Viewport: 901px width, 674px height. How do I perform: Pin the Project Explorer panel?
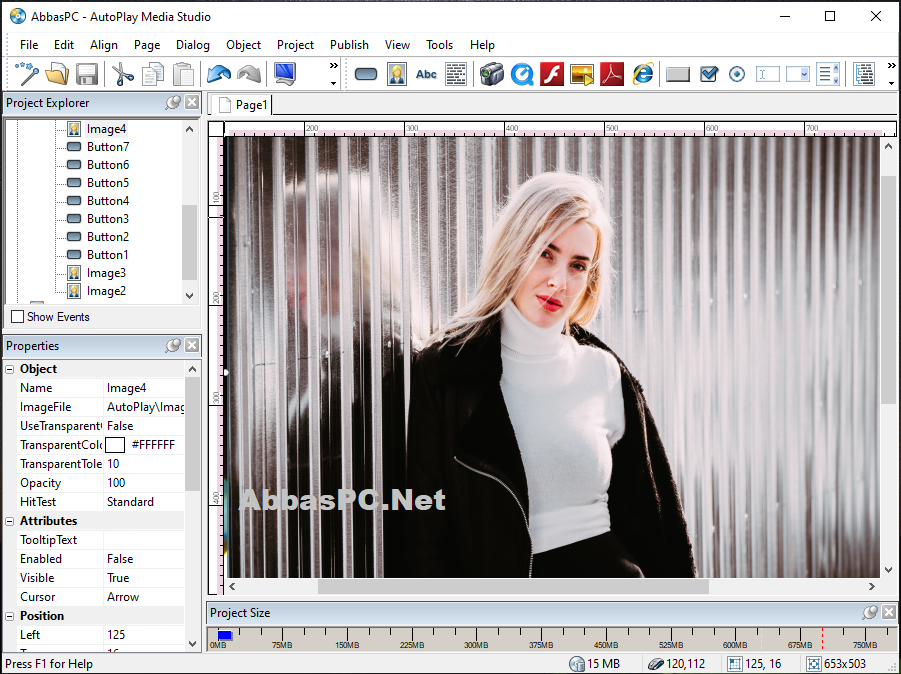coord(173,103)
